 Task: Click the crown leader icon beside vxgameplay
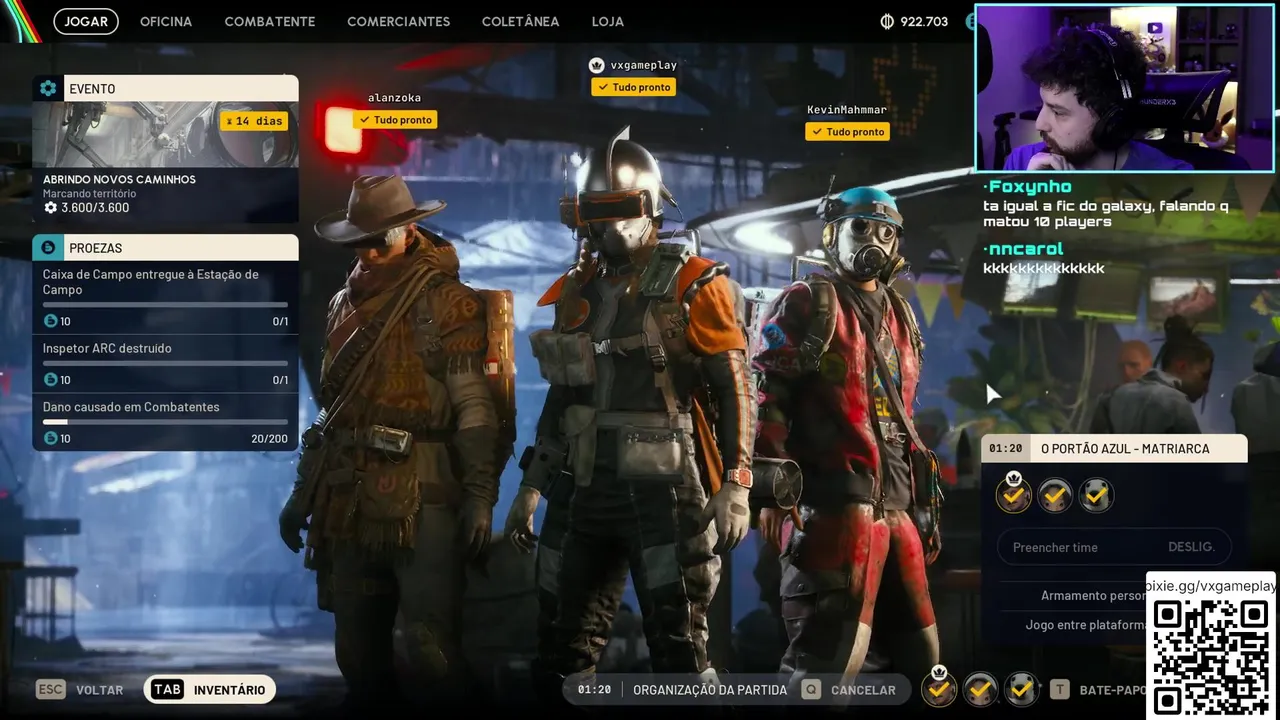click(597, 65)
